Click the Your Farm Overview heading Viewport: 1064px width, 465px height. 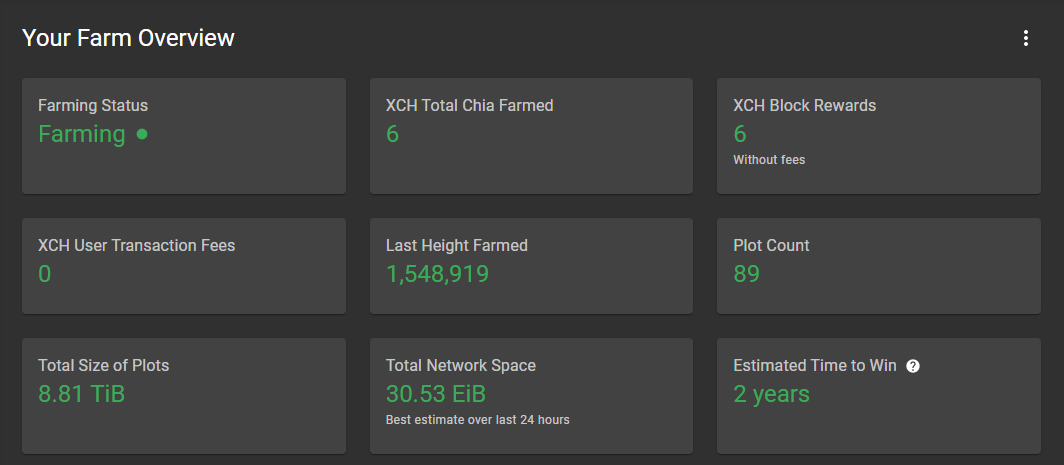click(128, 38)
